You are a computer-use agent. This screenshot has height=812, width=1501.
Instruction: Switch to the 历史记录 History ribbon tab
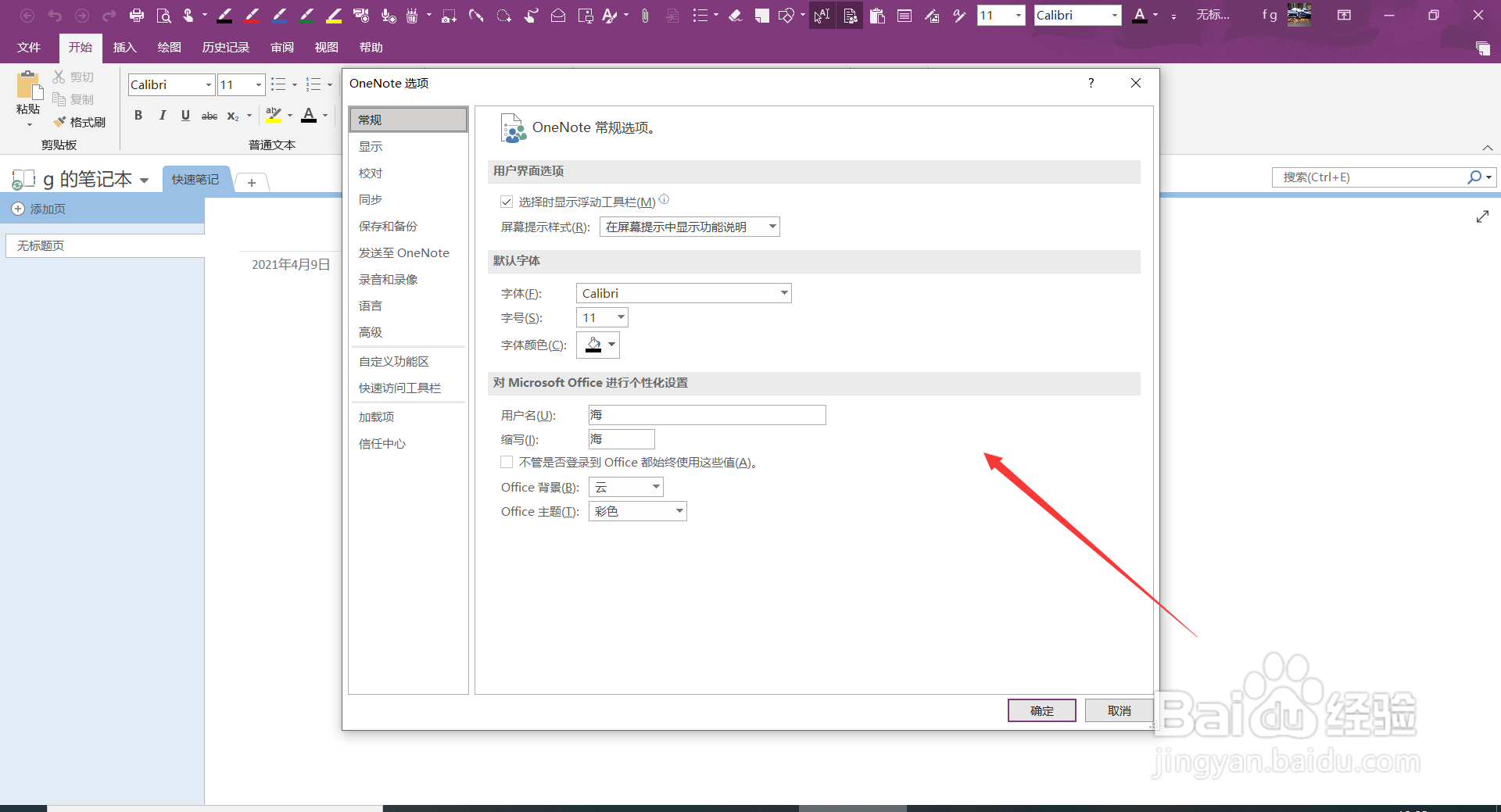click(x=226, y=48)
